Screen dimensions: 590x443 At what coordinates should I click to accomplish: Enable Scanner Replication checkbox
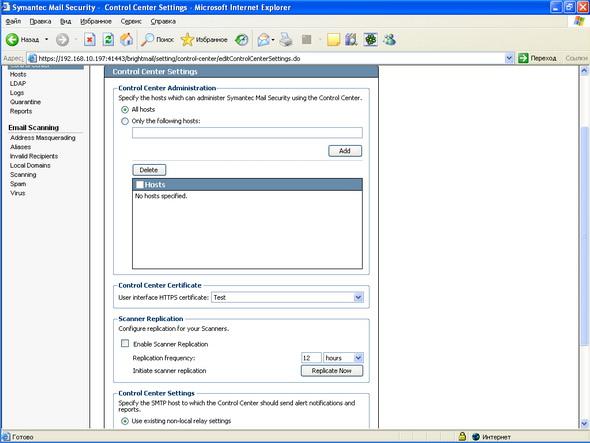[125, 343]
